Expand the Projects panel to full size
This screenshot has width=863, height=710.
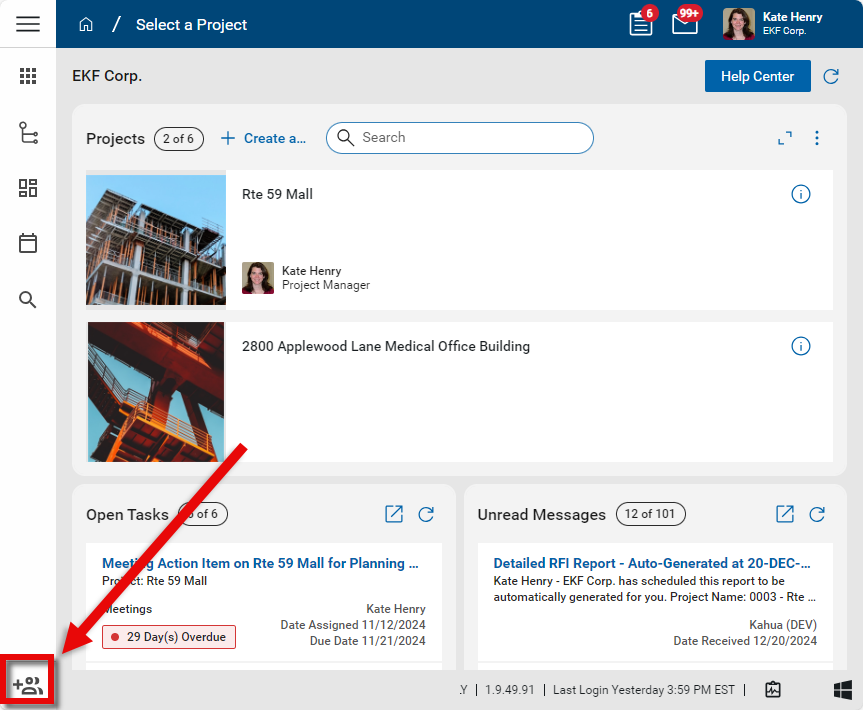785,138
